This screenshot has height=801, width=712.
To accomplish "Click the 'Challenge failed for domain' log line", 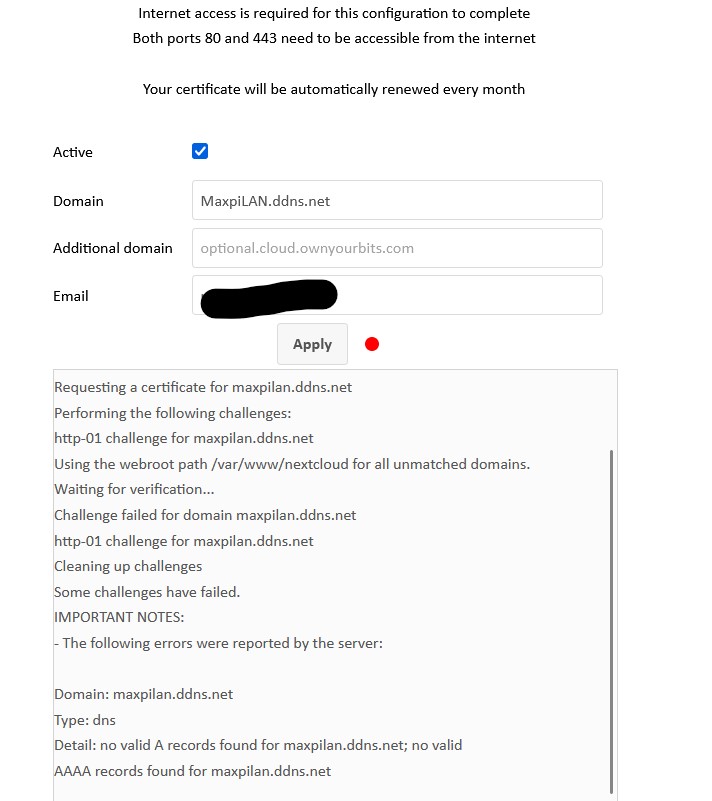I will 205,515.
